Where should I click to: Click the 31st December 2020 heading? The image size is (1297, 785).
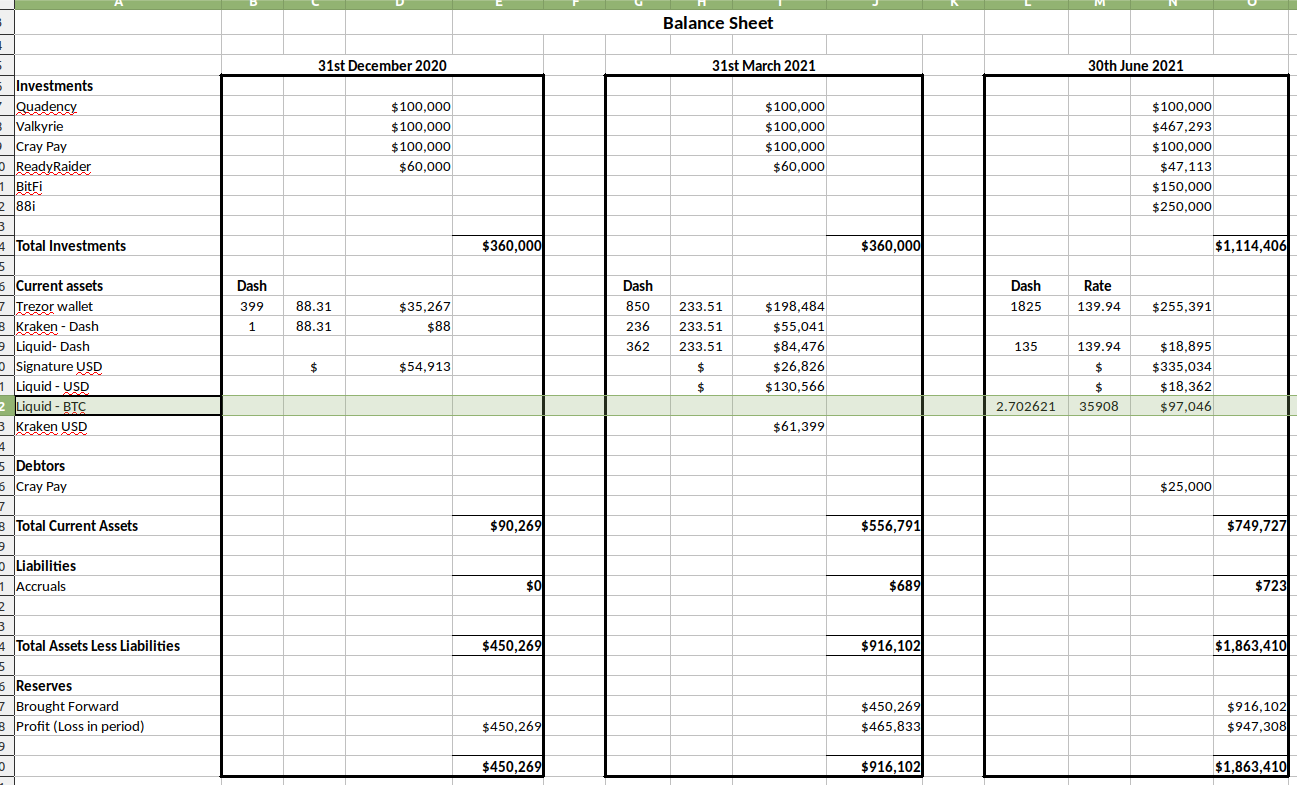(382, 66)
